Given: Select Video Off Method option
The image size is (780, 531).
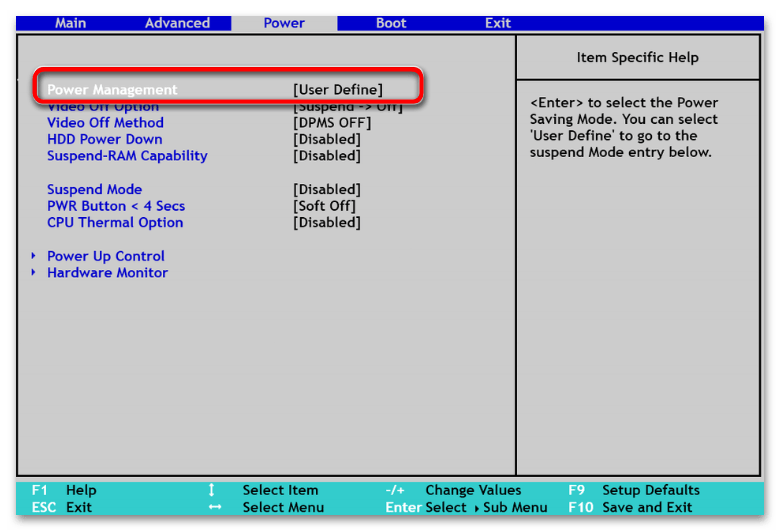Looking at the screenshot, I should click(x=105, y=123).
